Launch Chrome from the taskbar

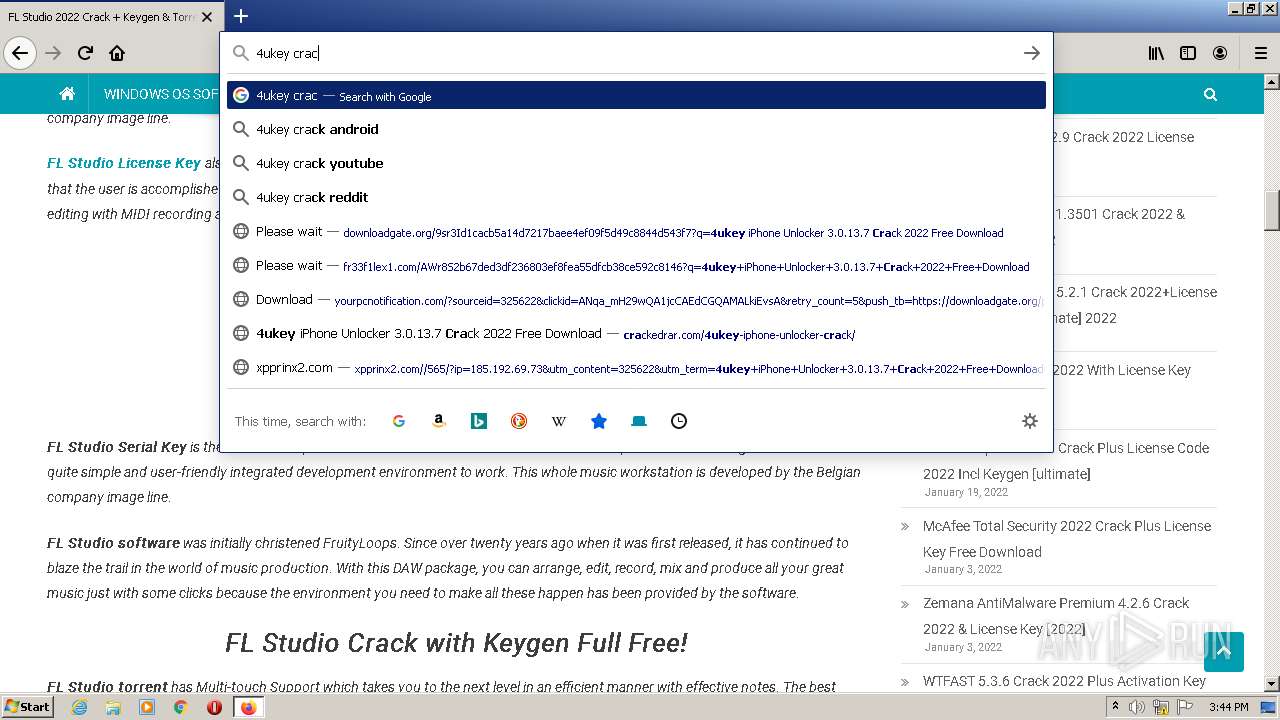pos(180,707)
